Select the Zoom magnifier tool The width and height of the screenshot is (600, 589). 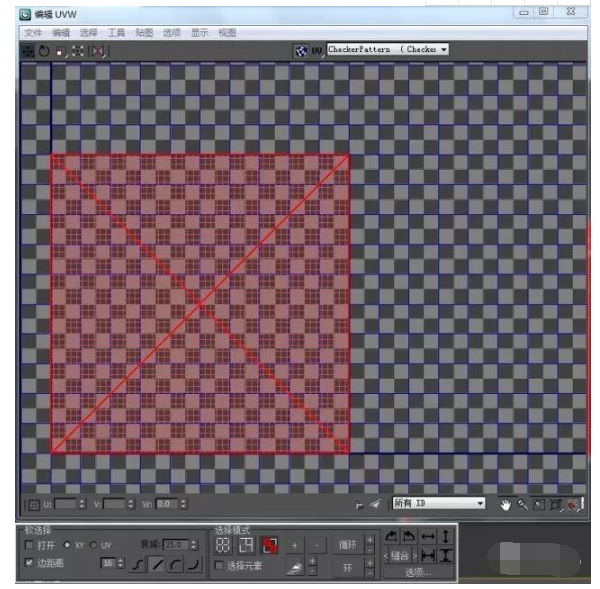point(522,505)
